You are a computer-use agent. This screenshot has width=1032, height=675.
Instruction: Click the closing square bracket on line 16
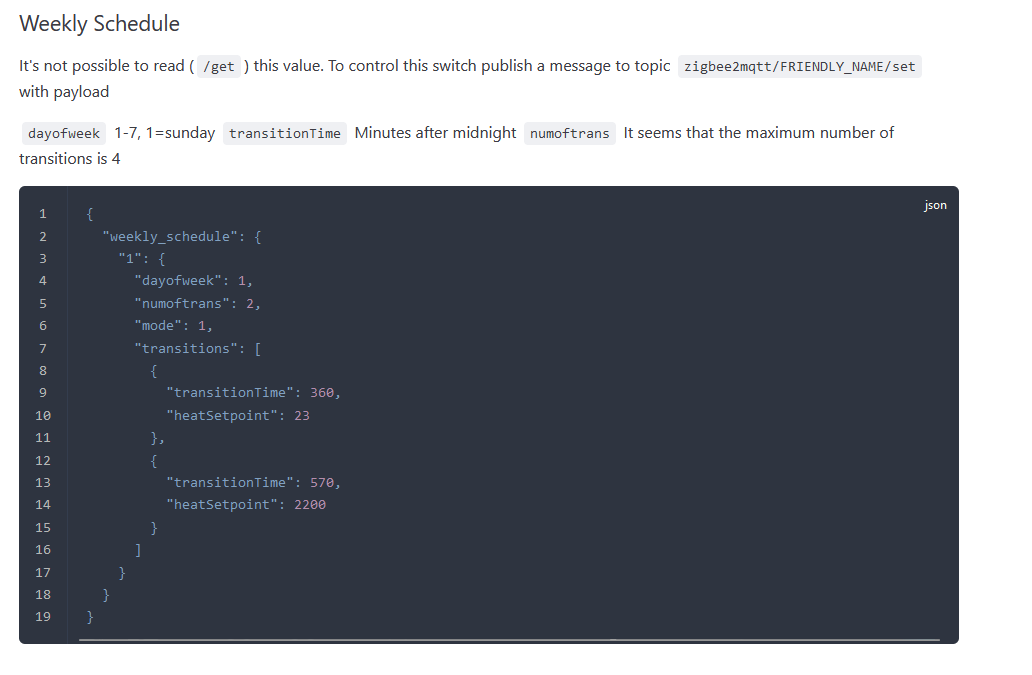click(x=138, y=550)
